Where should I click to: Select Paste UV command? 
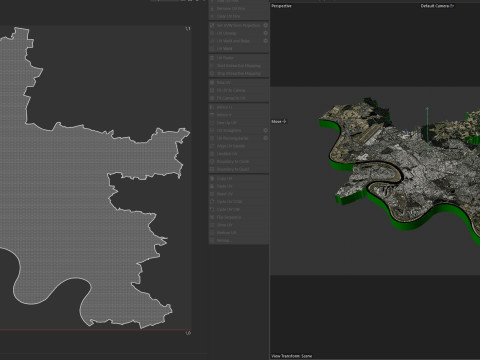[x=238, y=186]
